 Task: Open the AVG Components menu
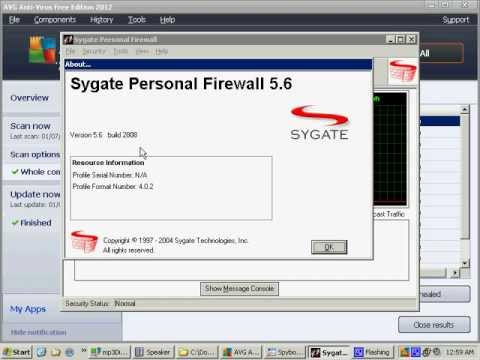coord(55,20)
